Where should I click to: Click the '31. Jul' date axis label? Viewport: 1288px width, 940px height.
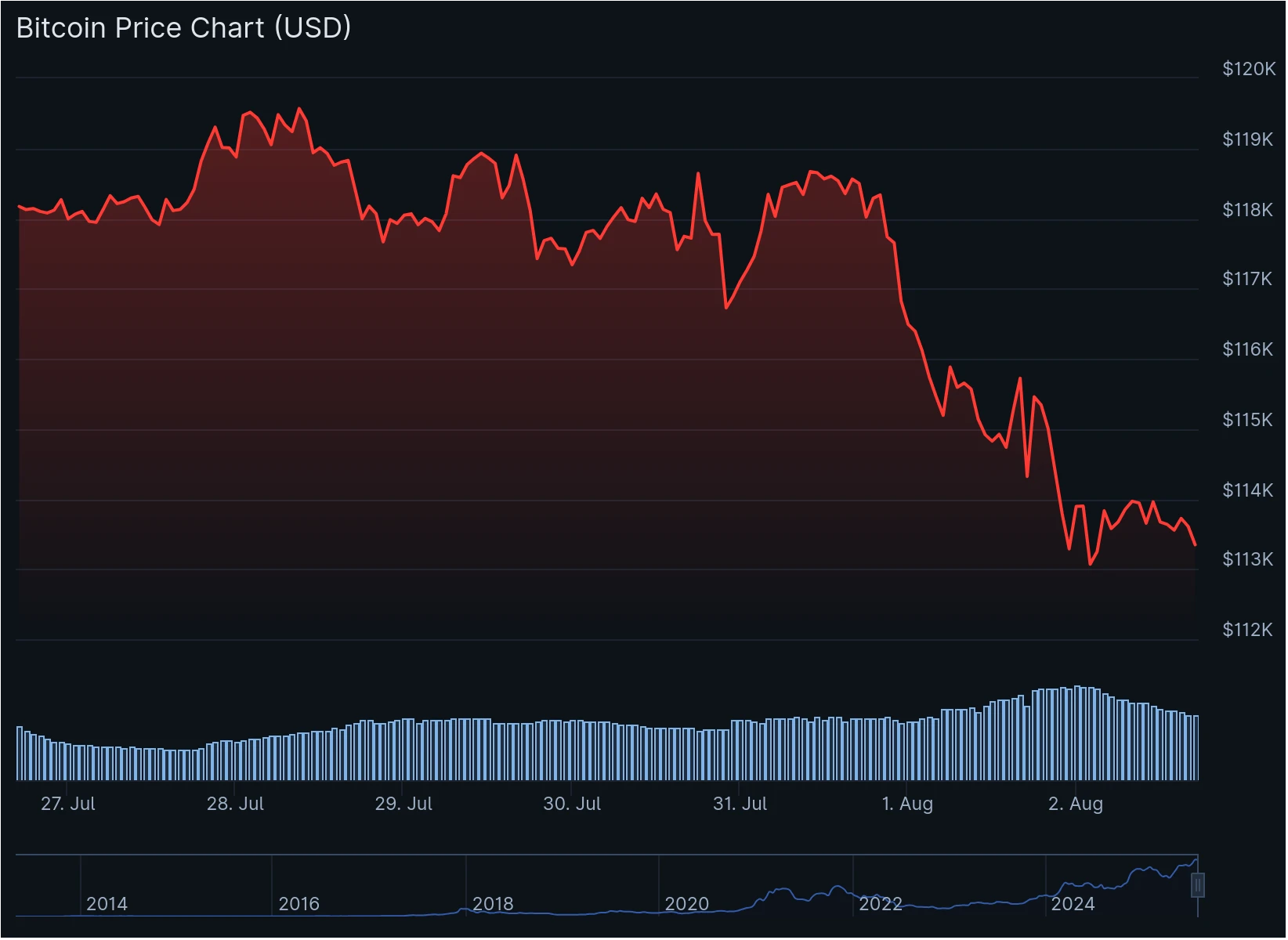point(740,804)
